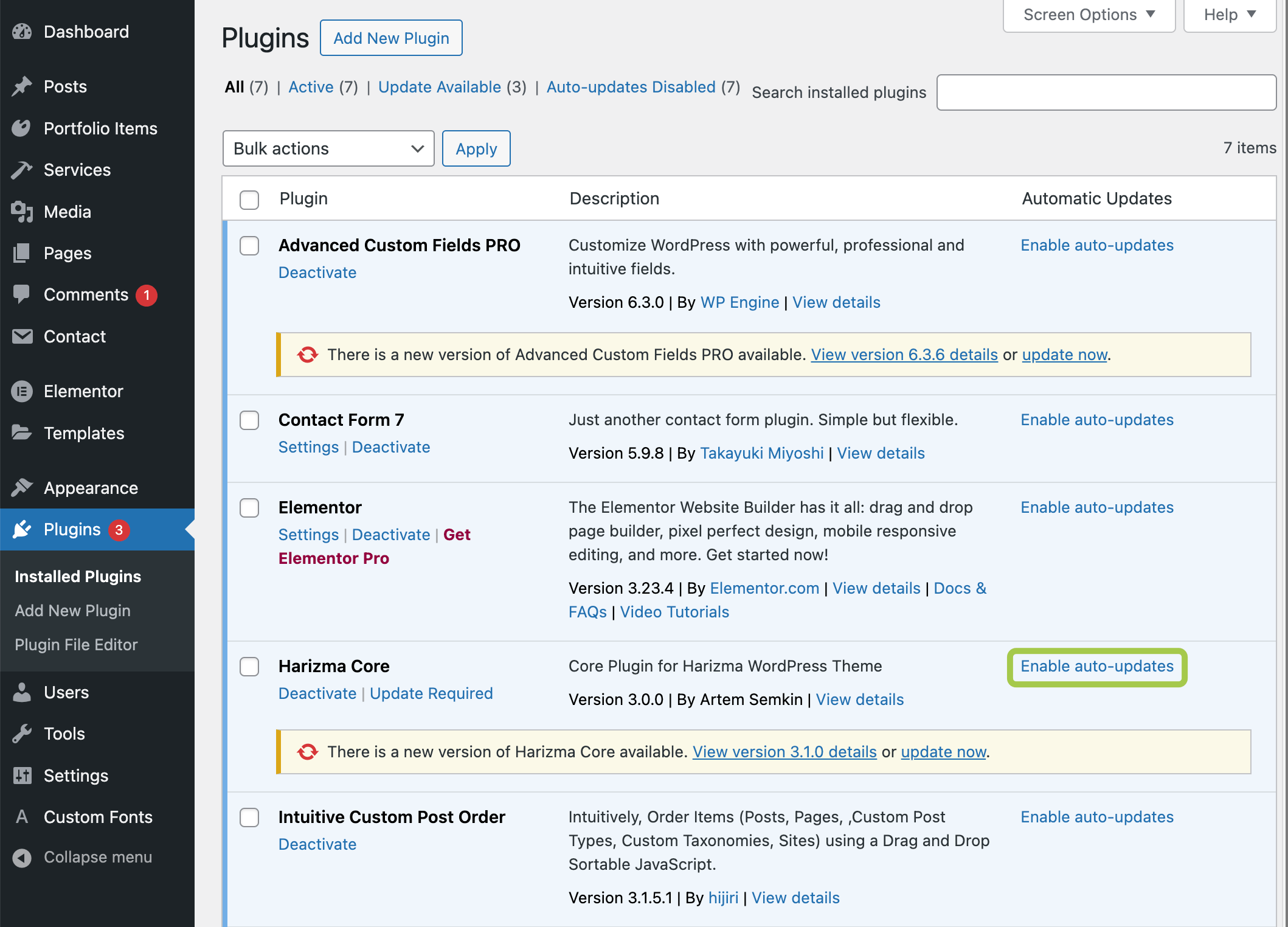Click the Dashboard gauge icon

(x=22, y=32)
